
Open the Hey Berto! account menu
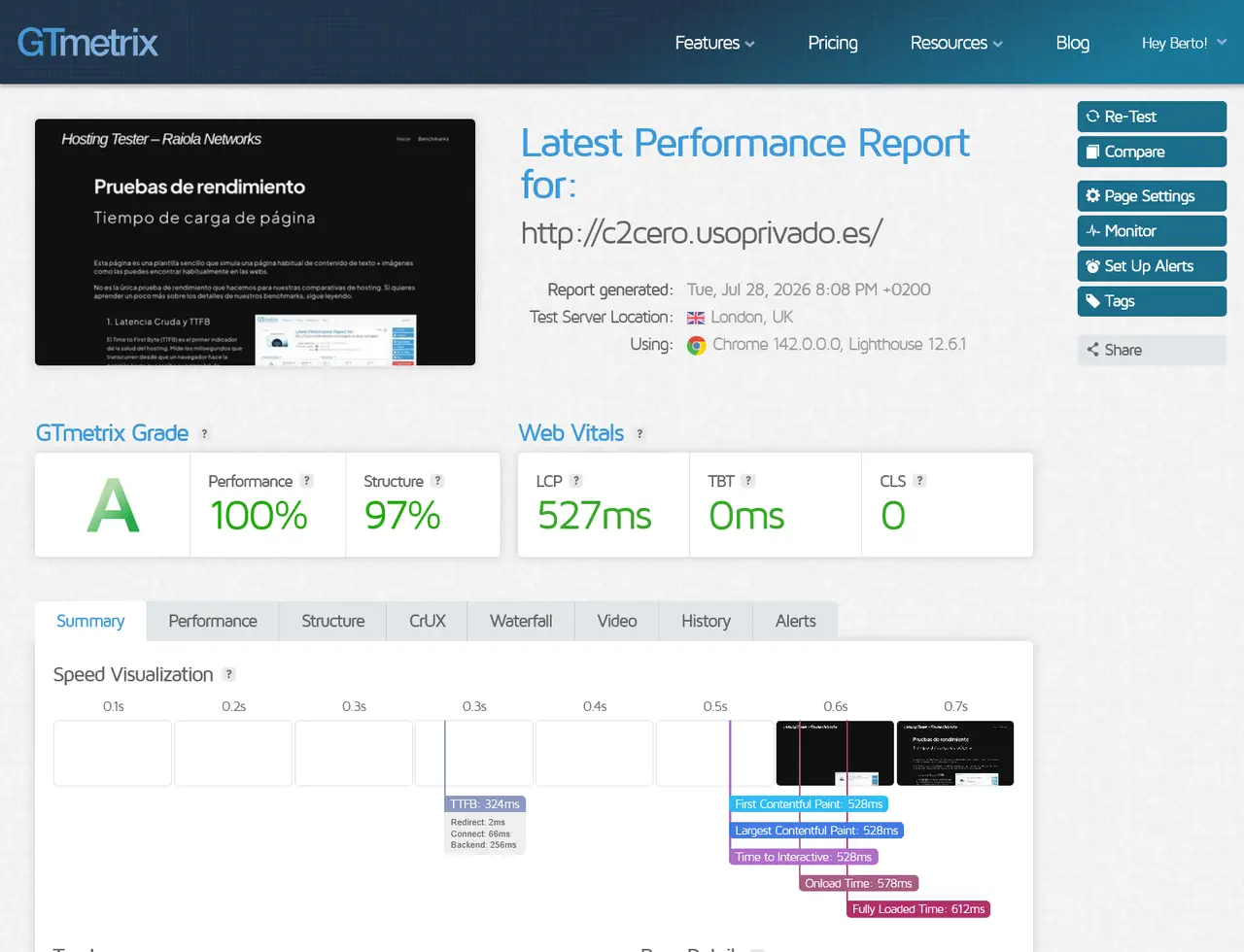pyautogui.click(x=1184, y=43)
